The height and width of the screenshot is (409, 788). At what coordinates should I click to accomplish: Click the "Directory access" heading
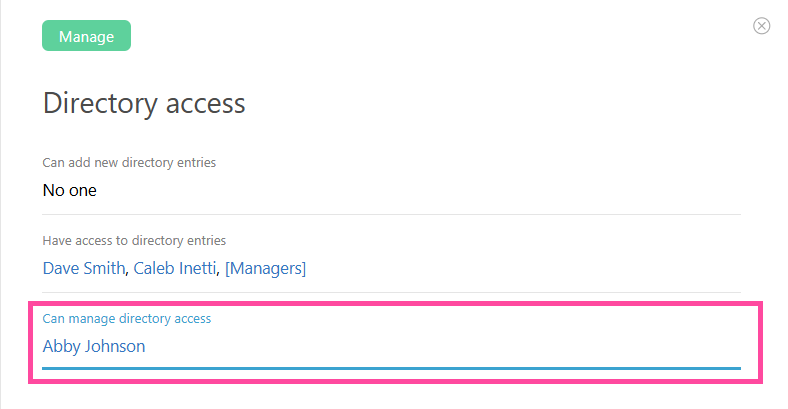coord(144,103)
